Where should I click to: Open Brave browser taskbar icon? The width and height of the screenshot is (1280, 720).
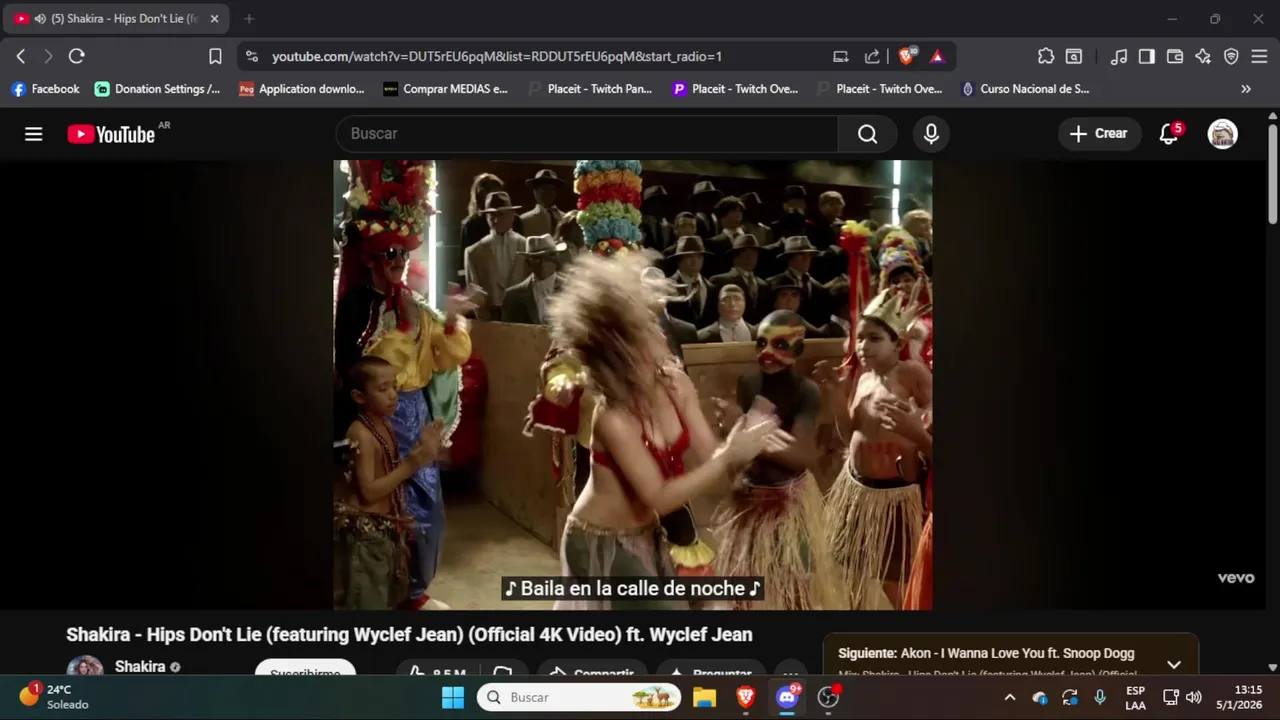point(746,698)
